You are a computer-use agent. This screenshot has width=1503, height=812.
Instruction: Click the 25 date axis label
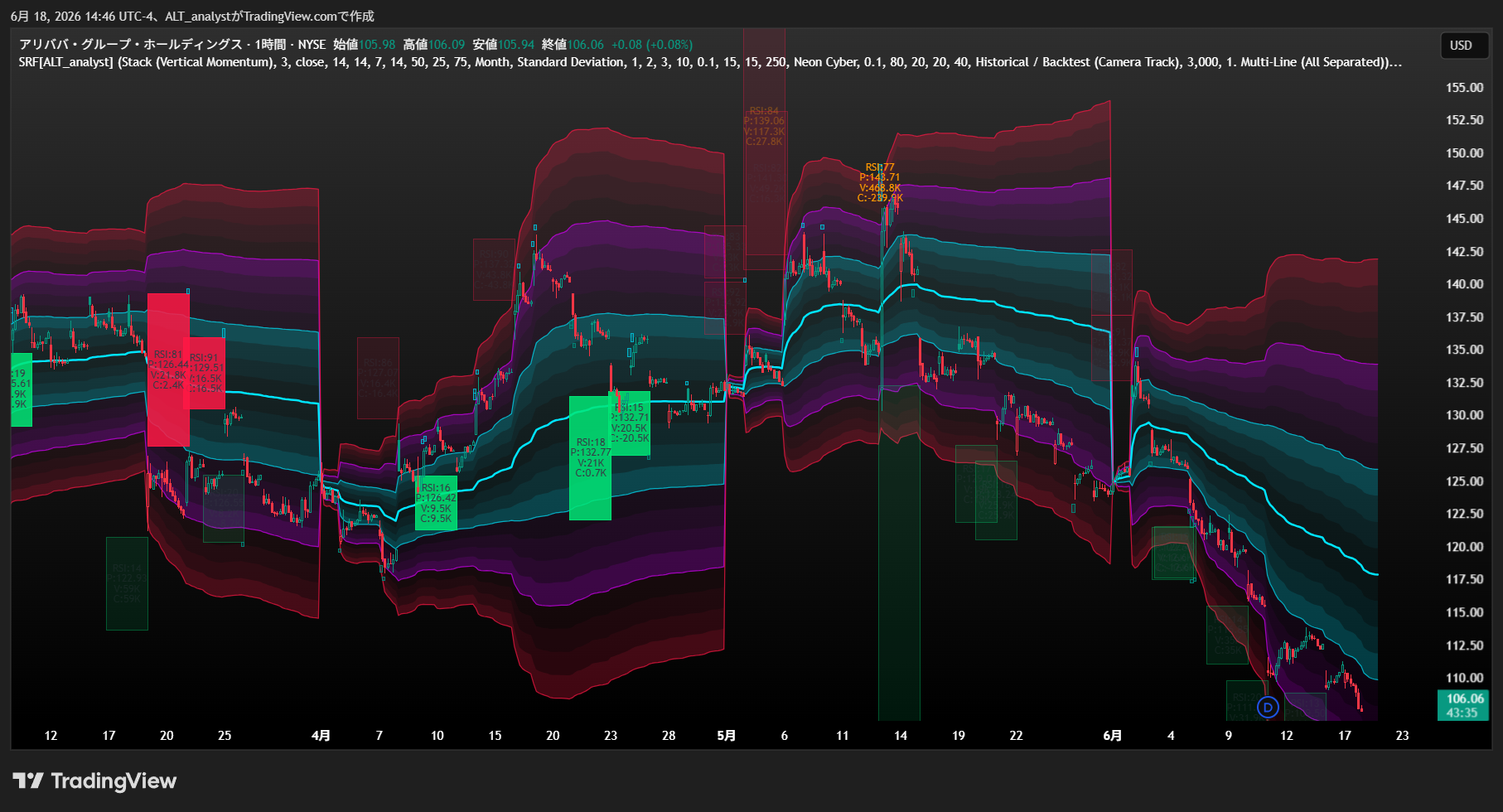coord(225,736)
